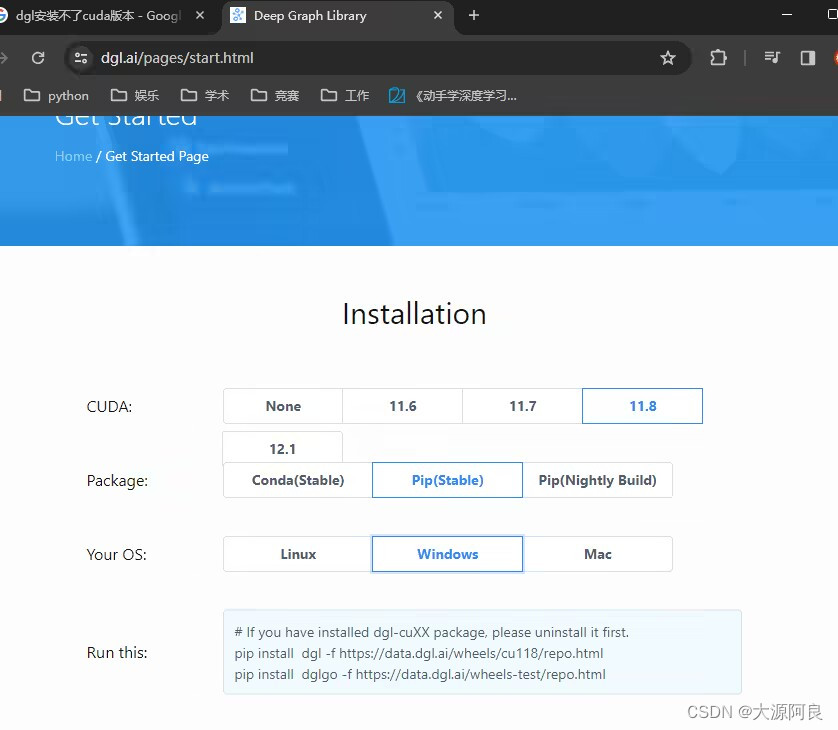Switch OS selection to Linux

click(297, 554)
